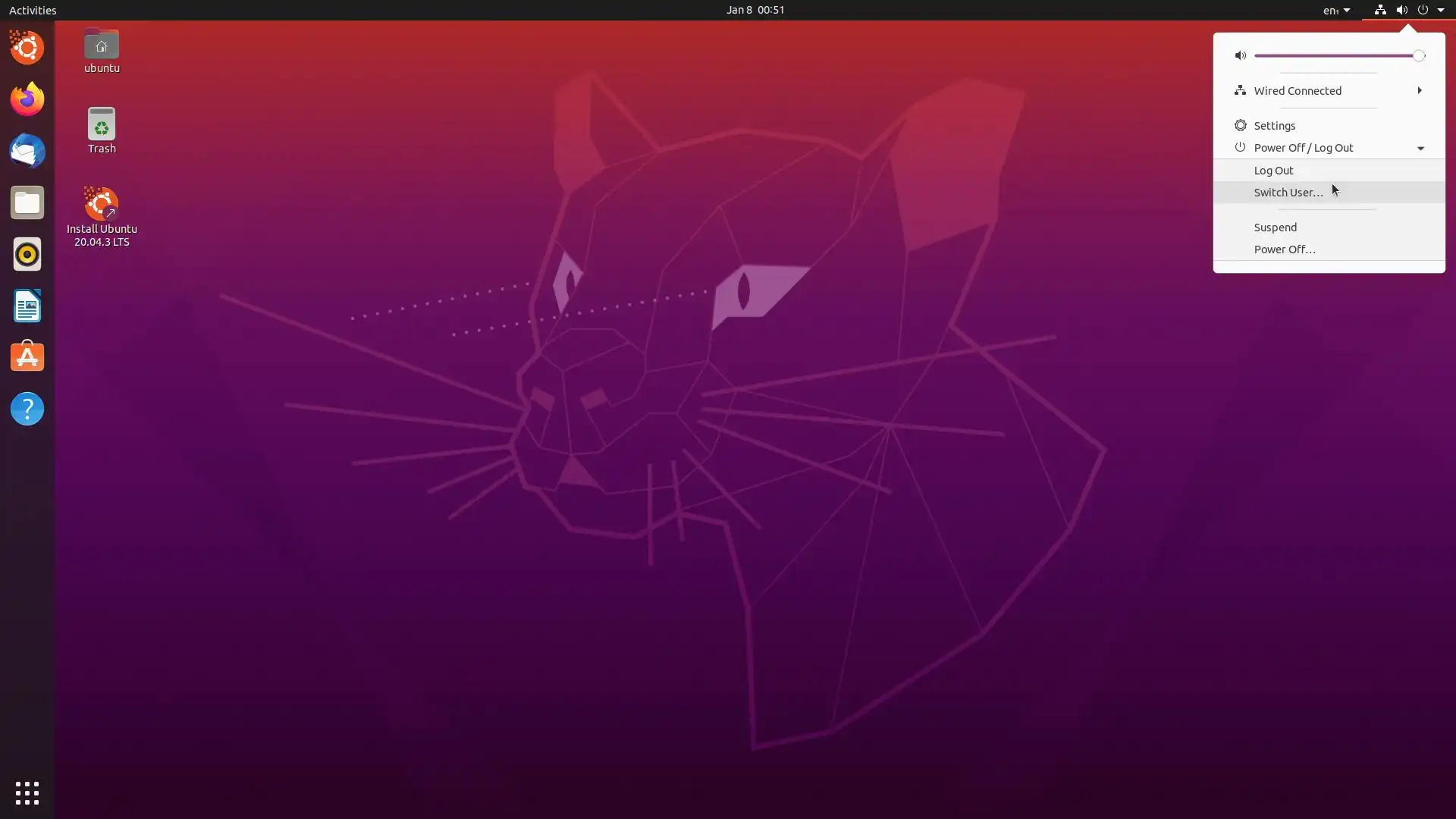Screen dimensions: 1456x819
Task: Open the Ubuntu Software store
Action: click(x=27, y=357)
